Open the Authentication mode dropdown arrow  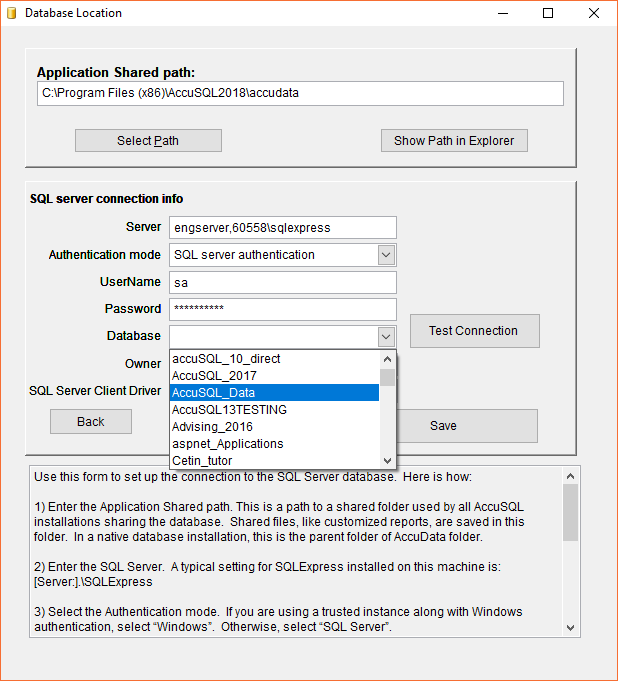[386, 255]
